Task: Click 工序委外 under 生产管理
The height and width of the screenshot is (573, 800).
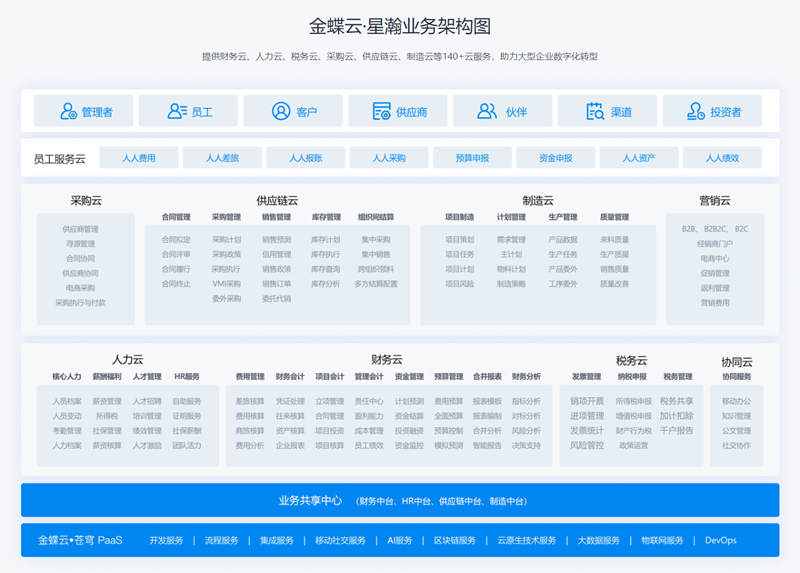Action: [563, 284]
